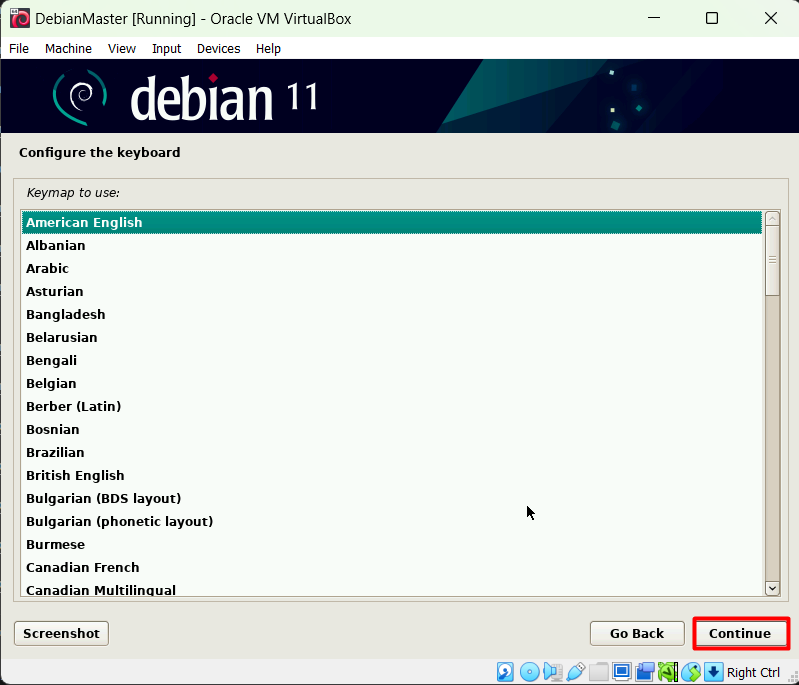Click the keymap list scroll up arrow
799x685 pixels.
(772, 219)
